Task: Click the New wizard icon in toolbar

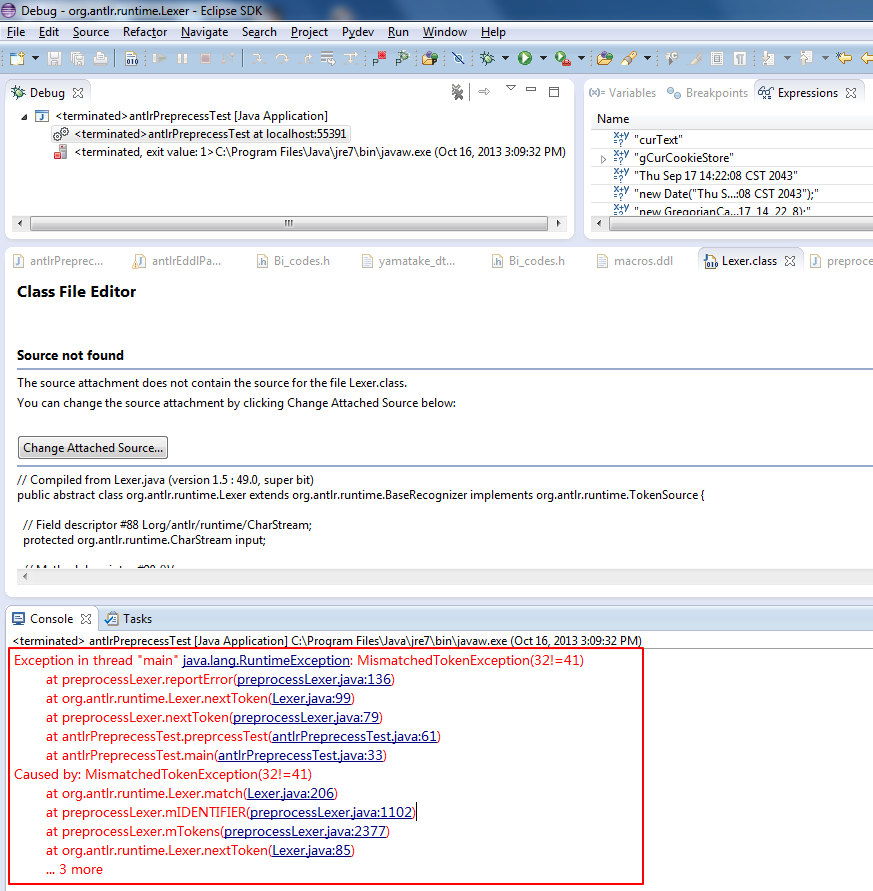Action: click(17, 58)
